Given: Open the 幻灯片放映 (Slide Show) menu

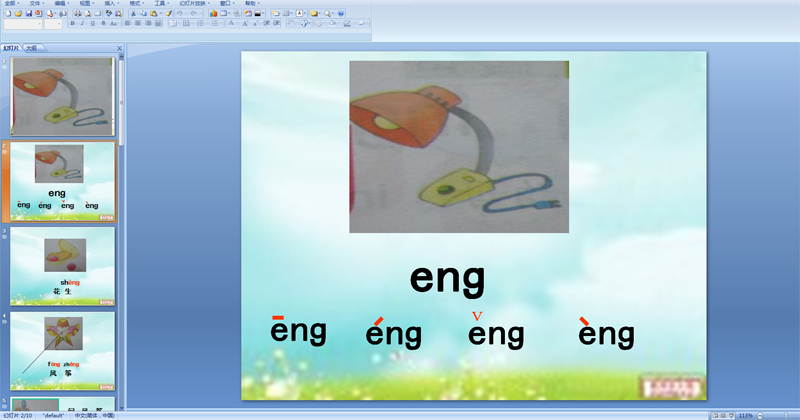Looking at the screenshot, I should (x=194, y=4).
